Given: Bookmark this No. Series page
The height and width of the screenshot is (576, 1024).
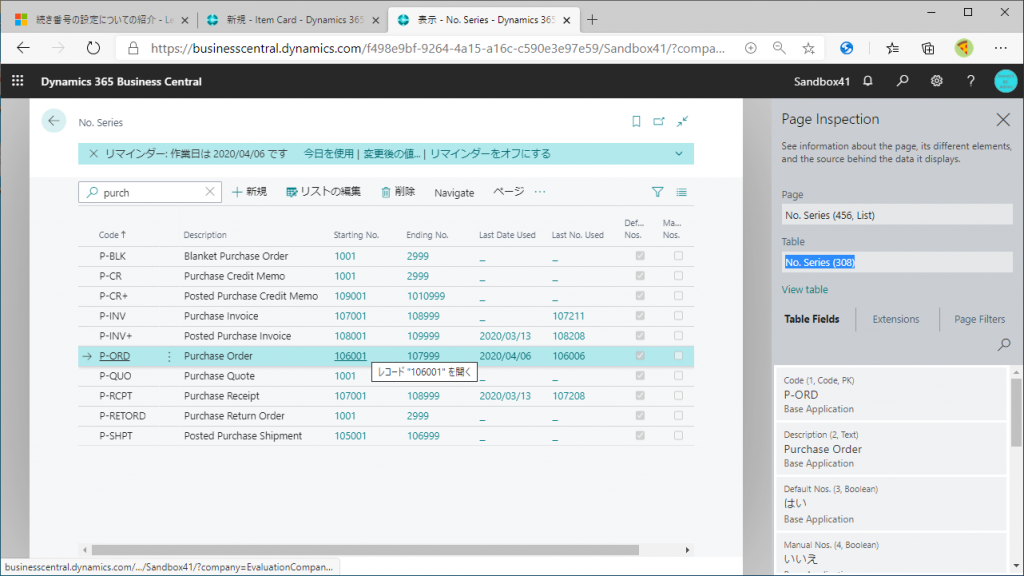Looking at the screenshot, I should pyautogui.click(x=636, y=121).
